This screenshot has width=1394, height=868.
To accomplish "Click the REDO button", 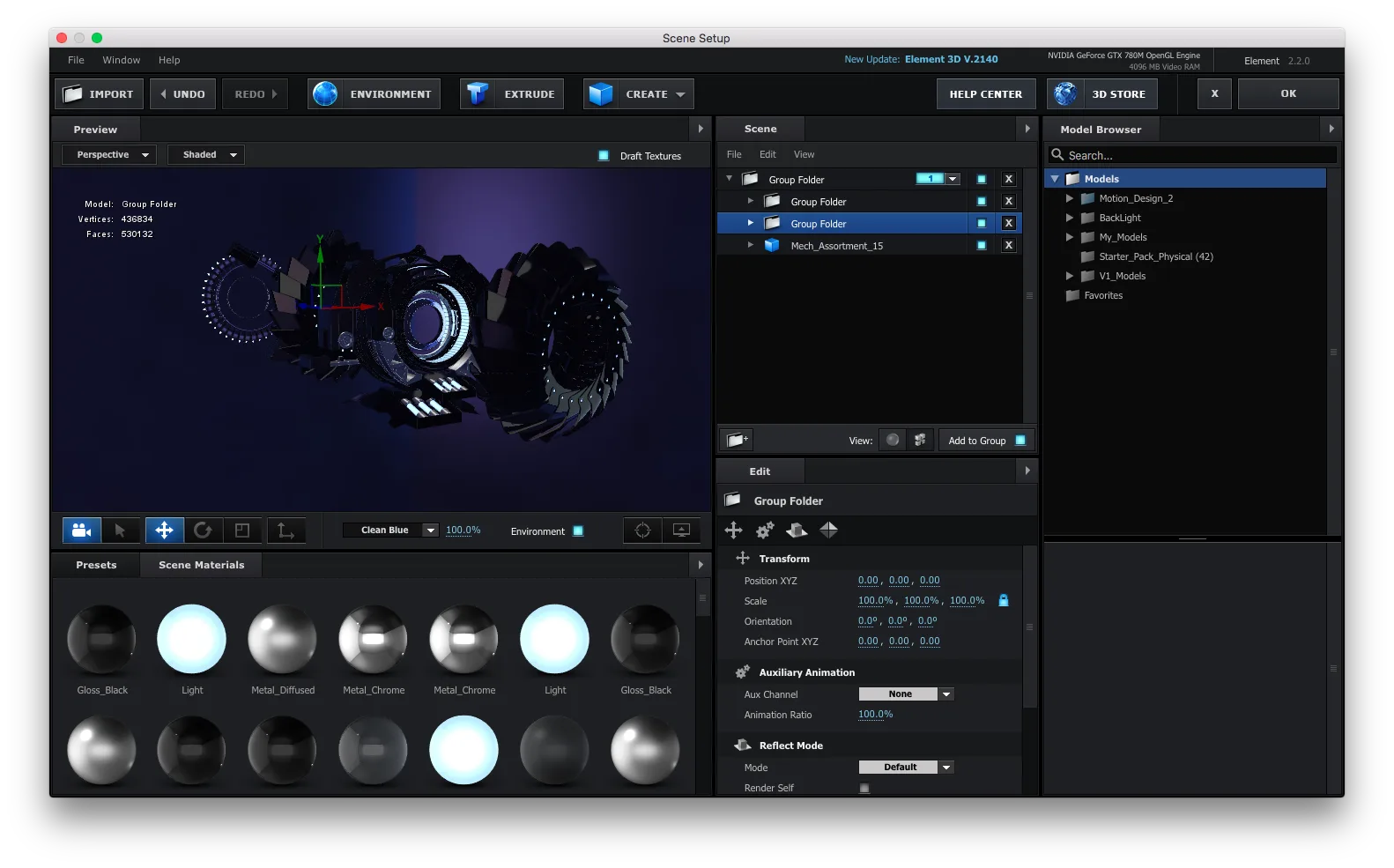I will tap(256, 93).
